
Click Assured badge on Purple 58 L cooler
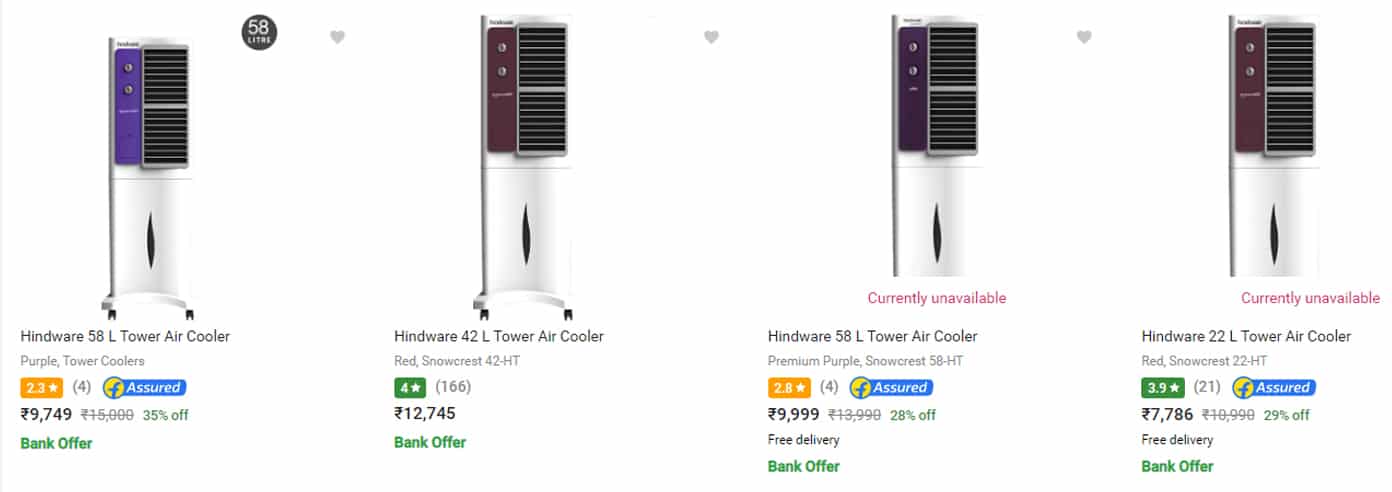144,388
